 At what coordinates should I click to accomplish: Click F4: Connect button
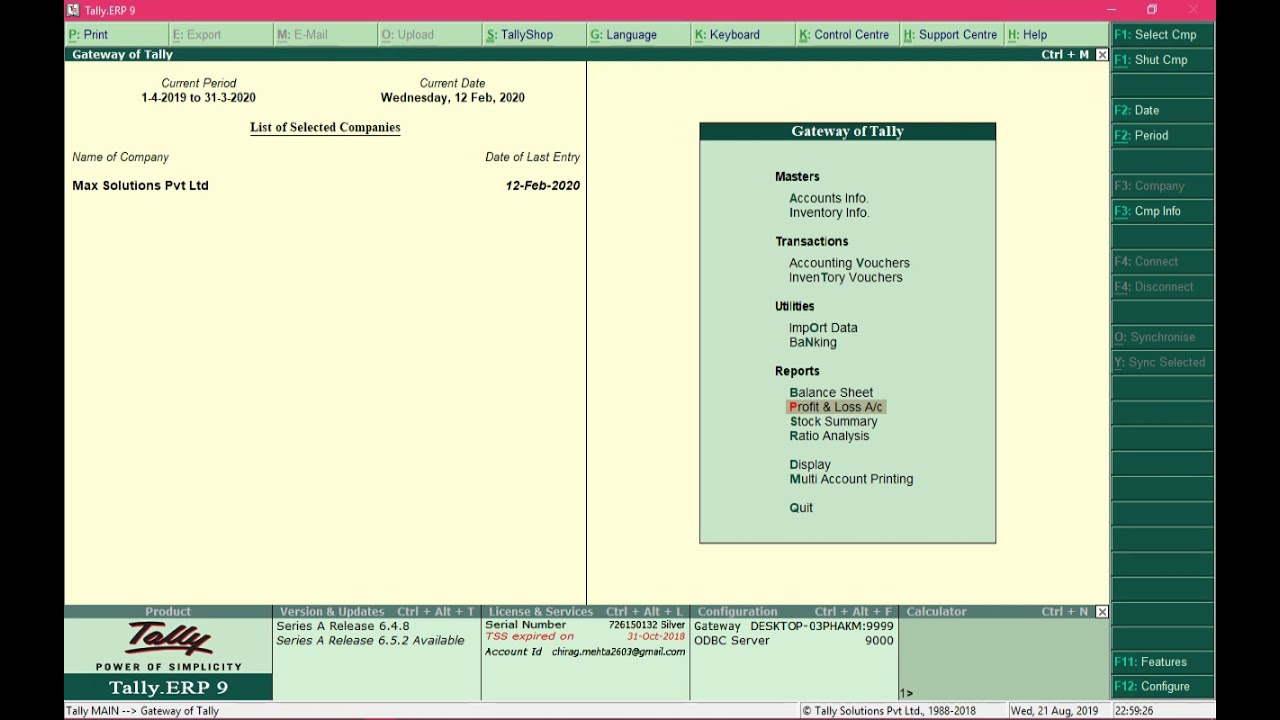1162,262
